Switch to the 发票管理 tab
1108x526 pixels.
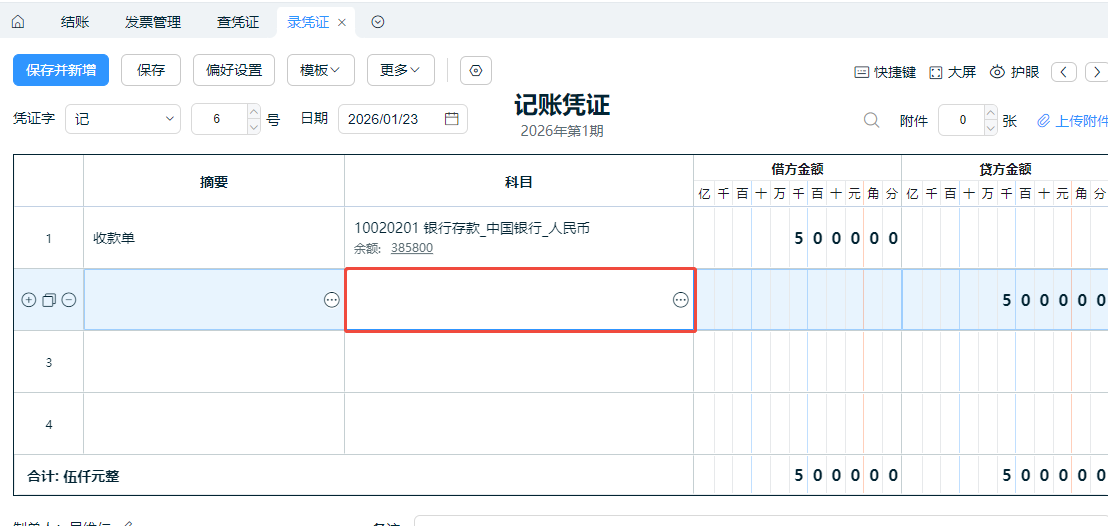tap(153, 22)
